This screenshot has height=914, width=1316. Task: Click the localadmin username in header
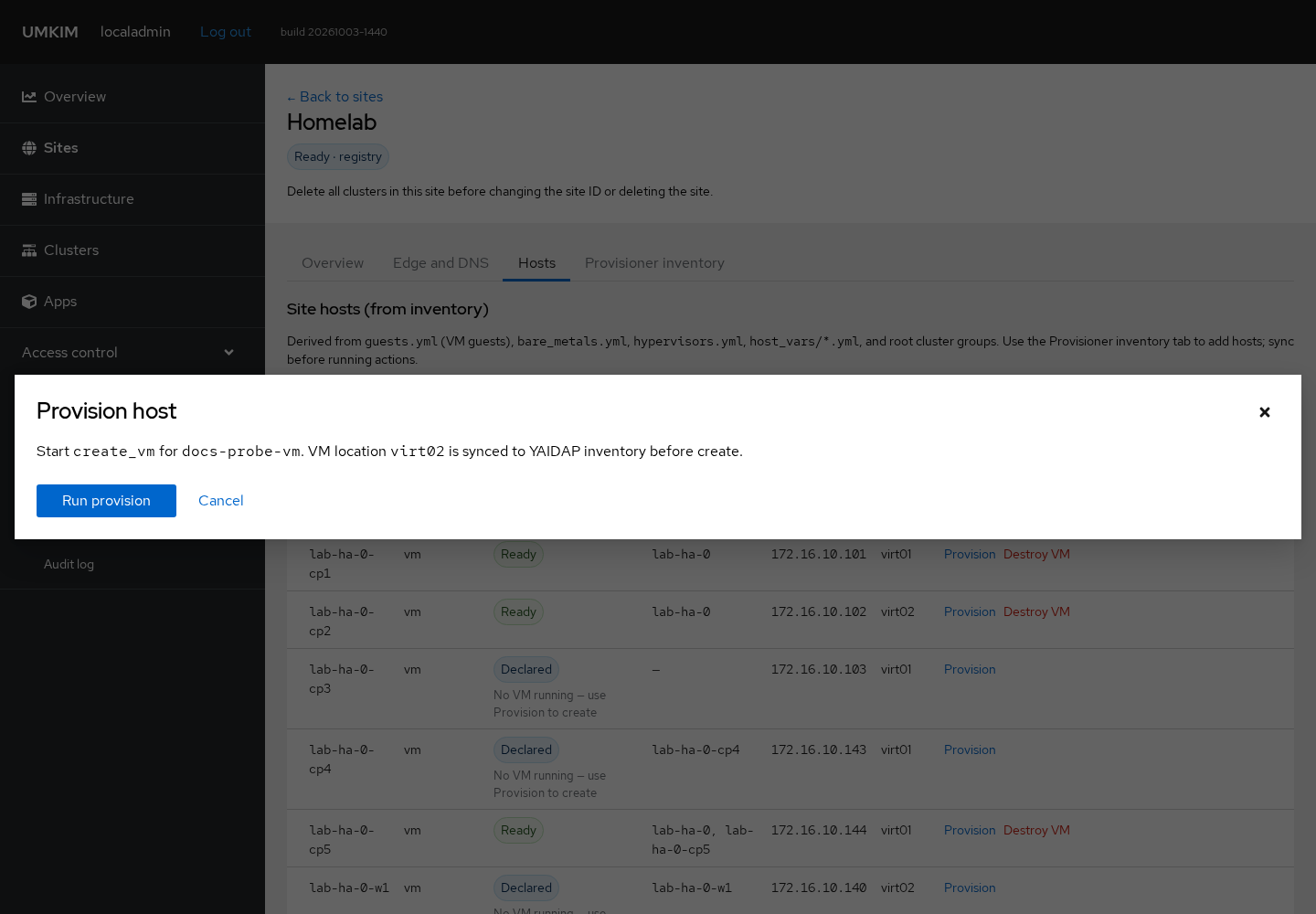pyautogui.click(x=135, y=32)
